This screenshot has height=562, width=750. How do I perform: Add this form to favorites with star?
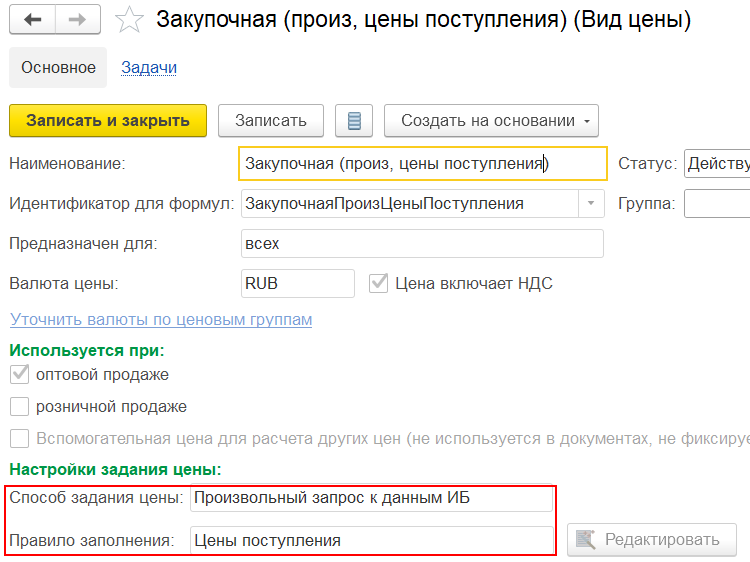[127, 20]
